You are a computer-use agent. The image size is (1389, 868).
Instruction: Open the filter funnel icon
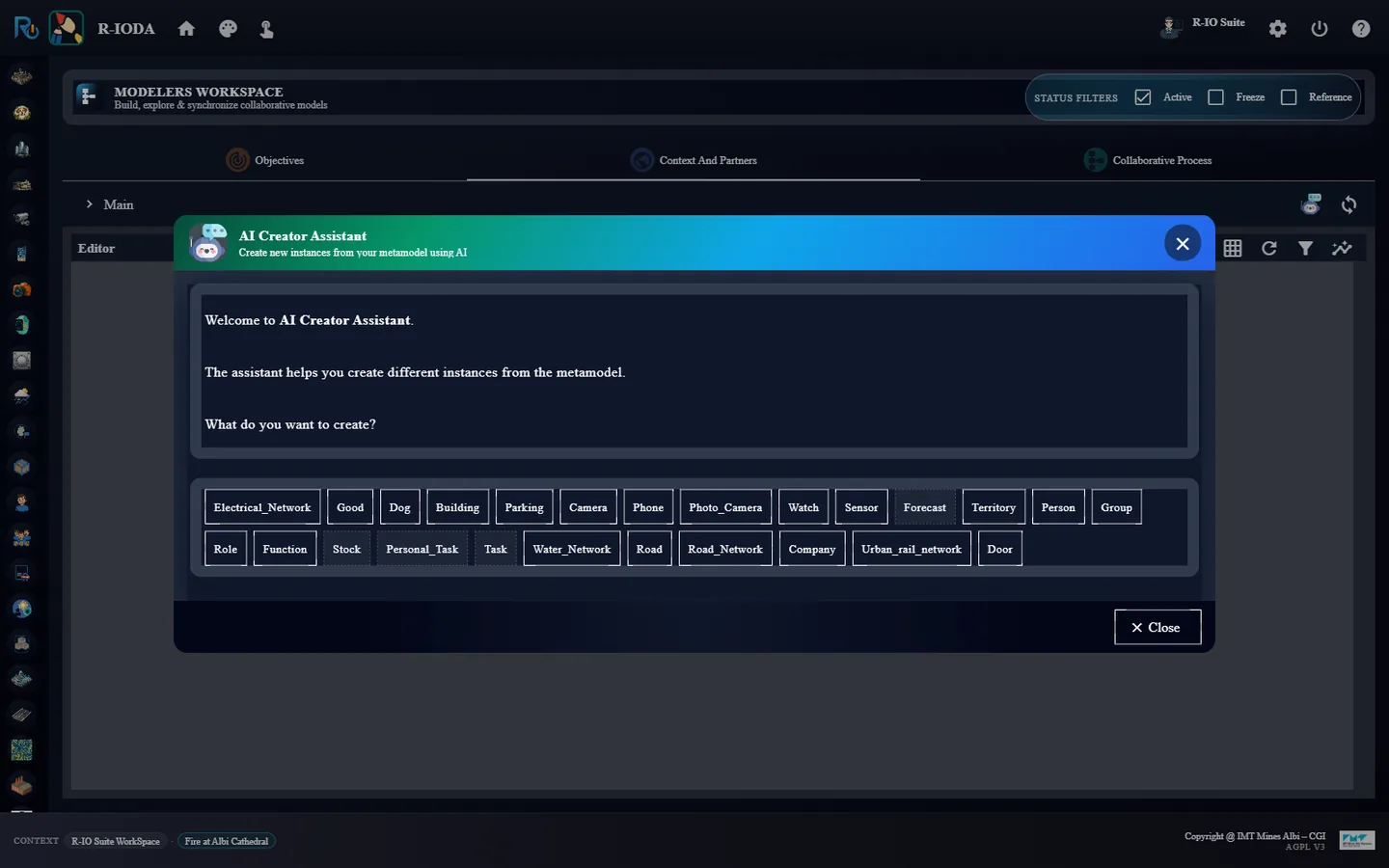(1305, 248)
